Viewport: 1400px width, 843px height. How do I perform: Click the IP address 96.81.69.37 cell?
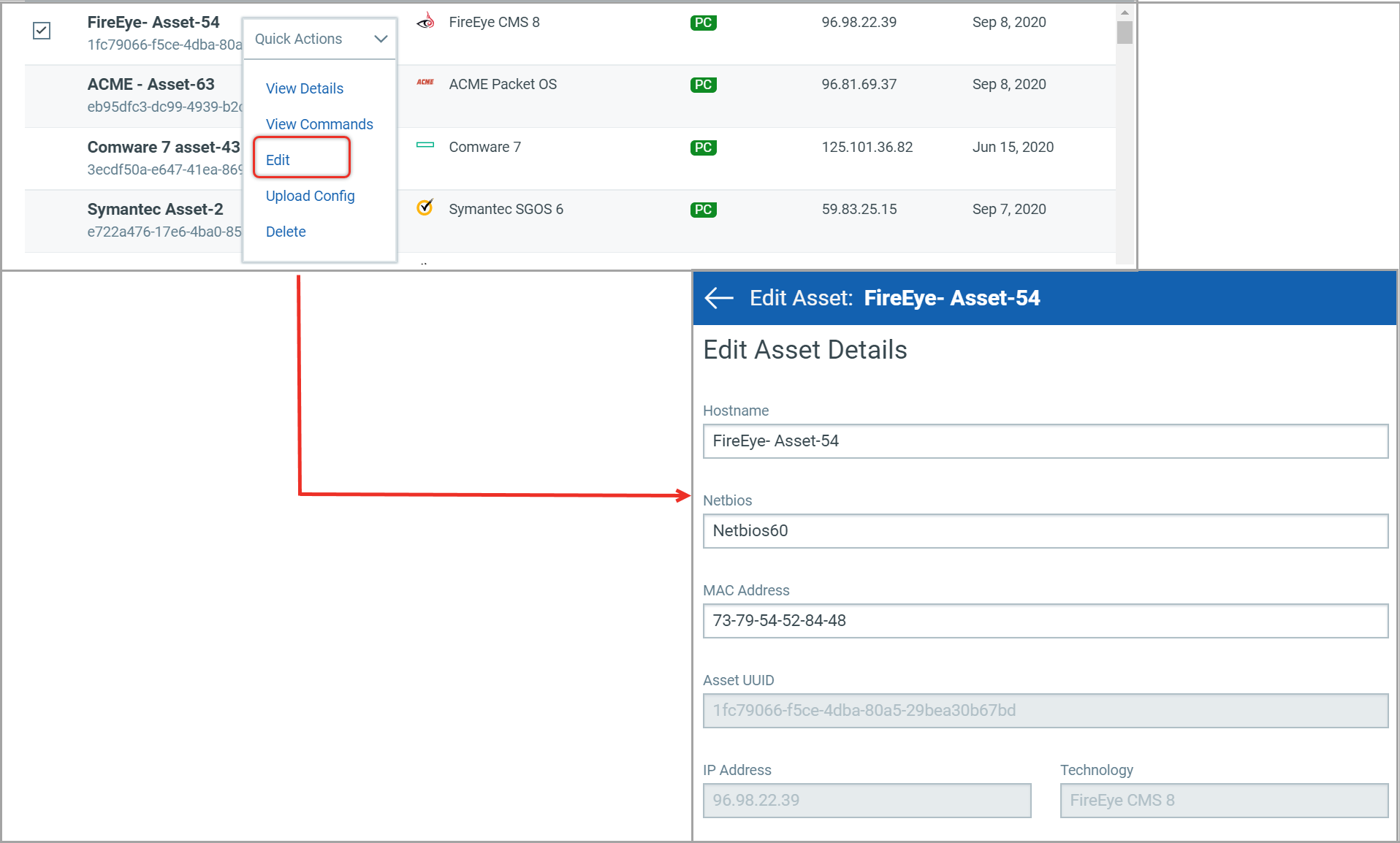(859, 84)
